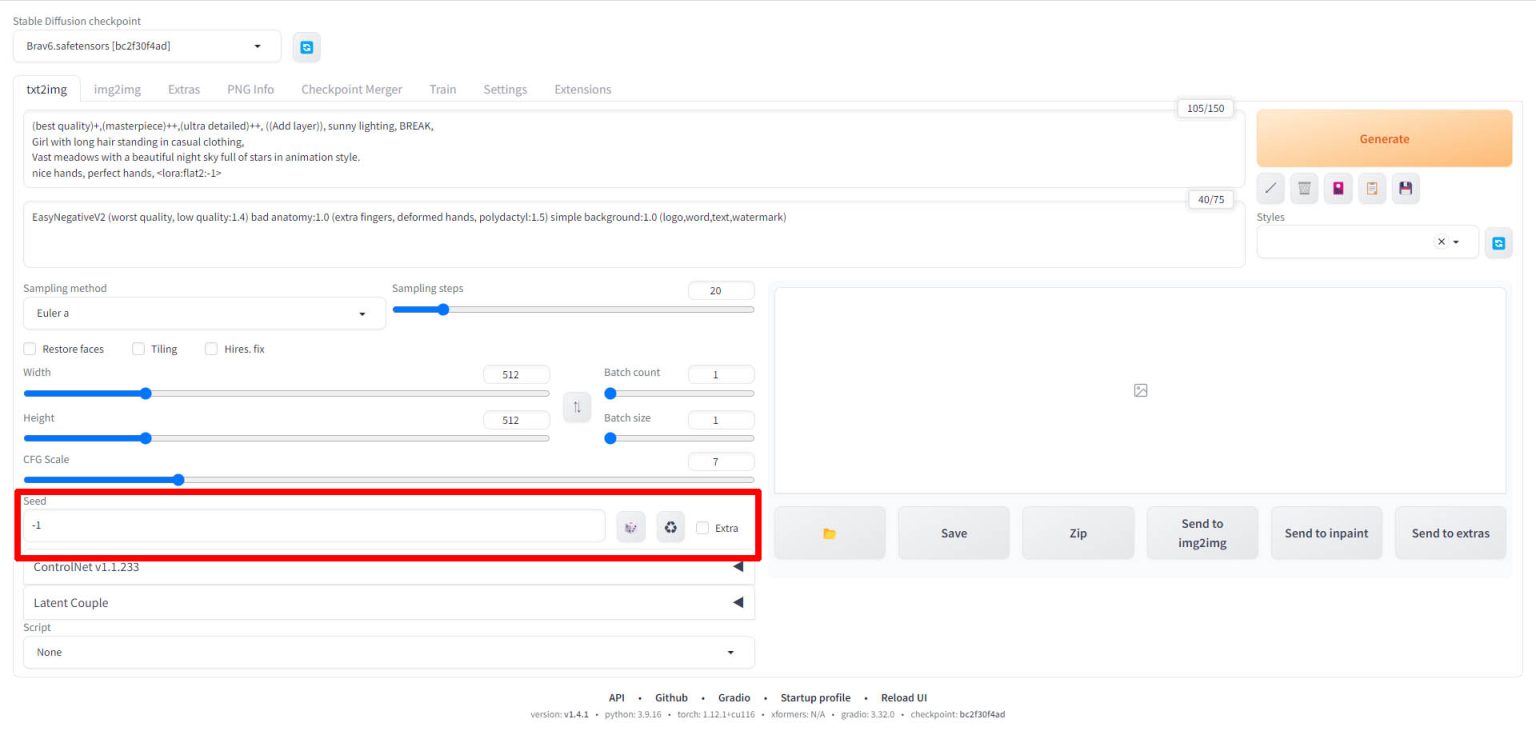Click the floppy disk save style icon
Image resolution: width=1536 pixels, height=739 pixels.
coord(1405,188)
